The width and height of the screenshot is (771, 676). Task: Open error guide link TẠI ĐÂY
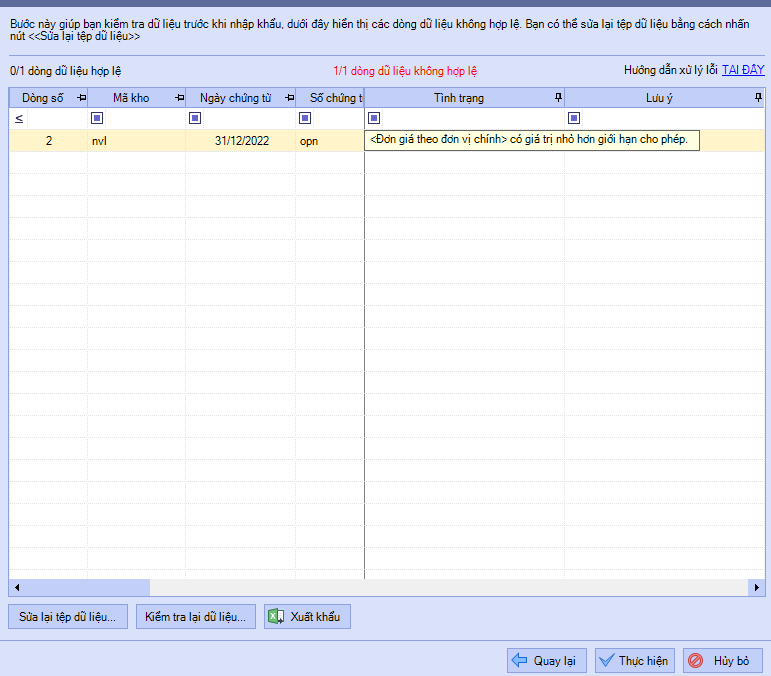tap(743, 71)
